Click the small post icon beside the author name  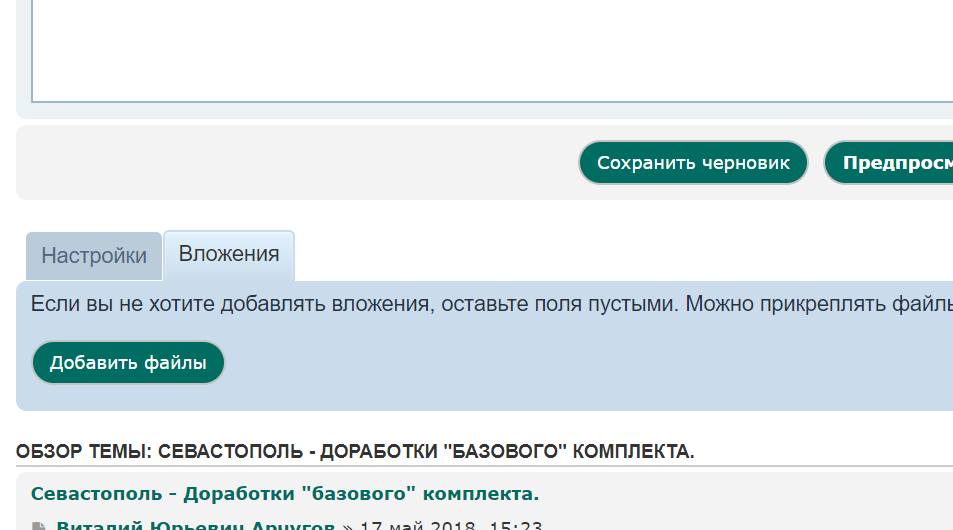(x=39, y=525)
